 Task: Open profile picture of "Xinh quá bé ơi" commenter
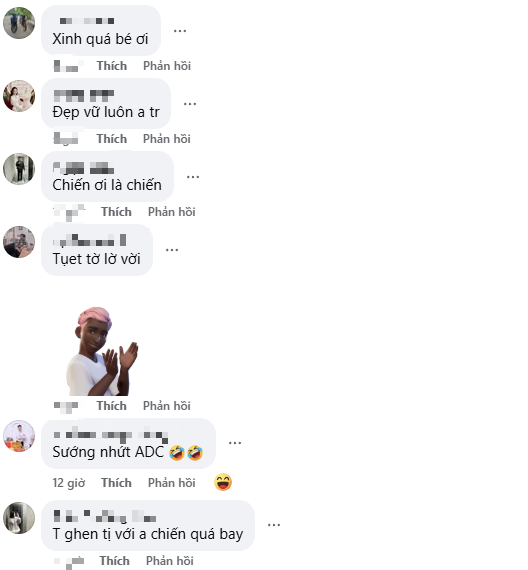pos(19,23)
